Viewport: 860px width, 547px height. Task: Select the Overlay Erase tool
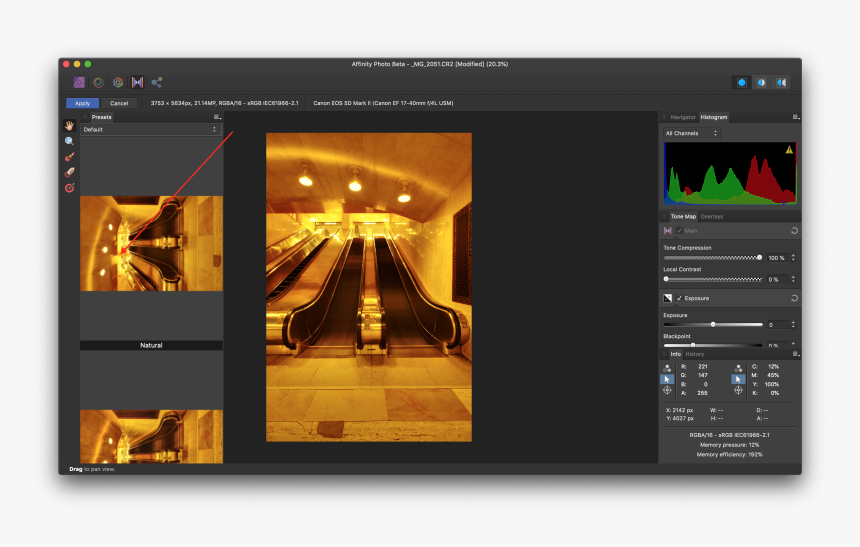70,172
